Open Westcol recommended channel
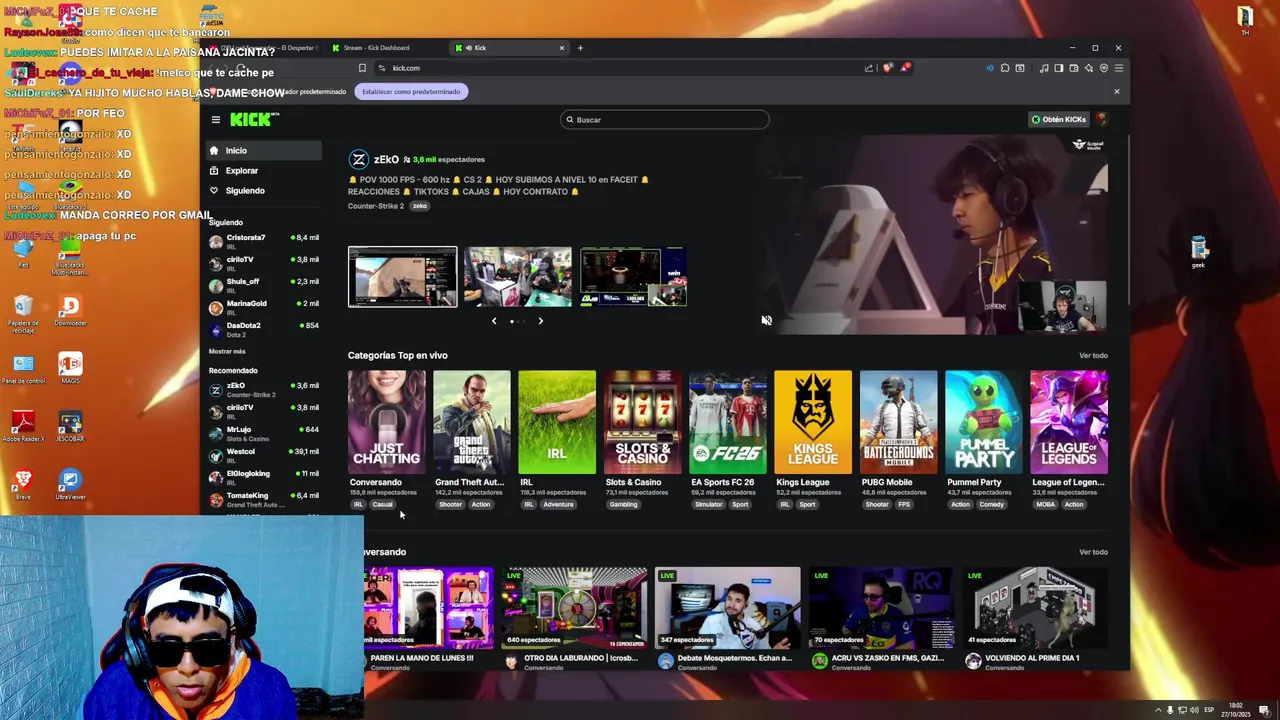This screenshot has width=1280, height=720. (x=263, y=455)
